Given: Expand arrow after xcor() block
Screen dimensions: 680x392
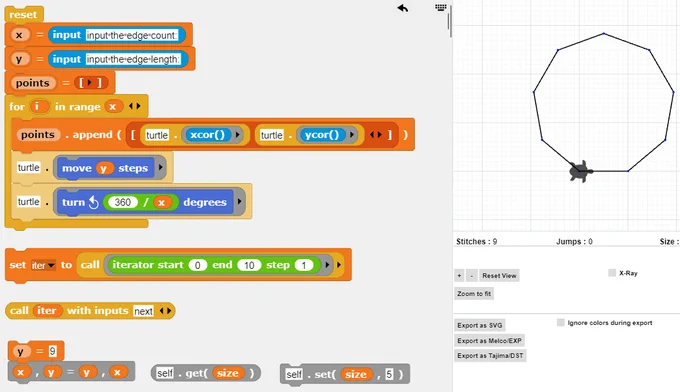Looking at the screenshot, I should [x=238, y=135].
